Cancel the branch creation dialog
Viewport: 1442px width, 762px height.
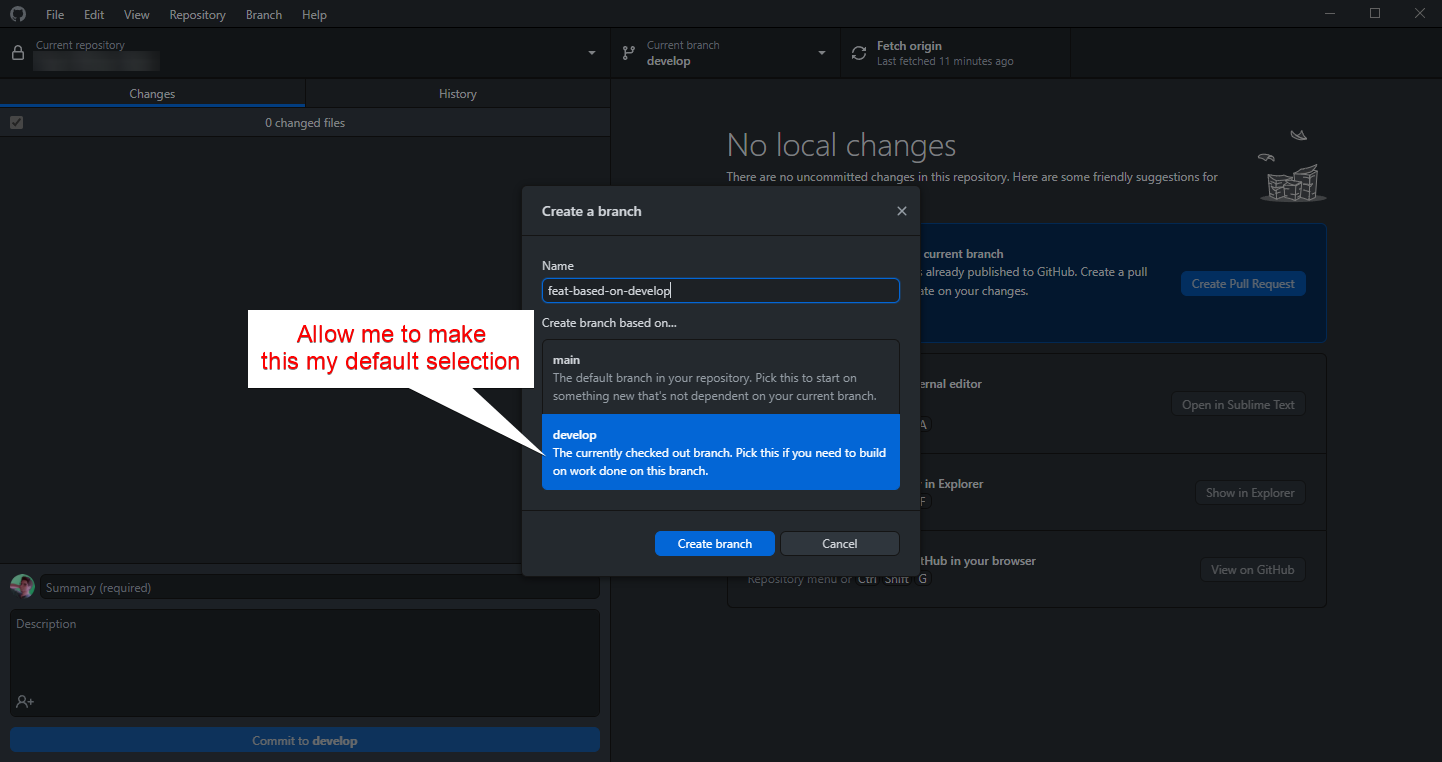(839, 543)
